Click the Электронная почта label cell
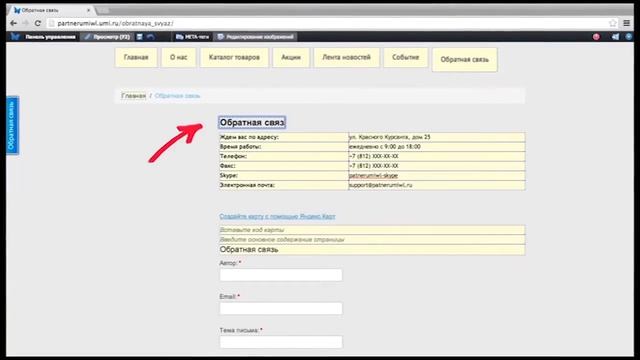640x360 pixels. point(284,185)
